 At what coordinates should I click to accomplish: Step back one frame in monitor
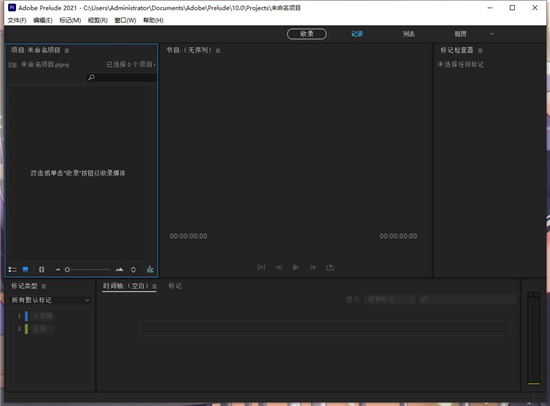[279, 267]
